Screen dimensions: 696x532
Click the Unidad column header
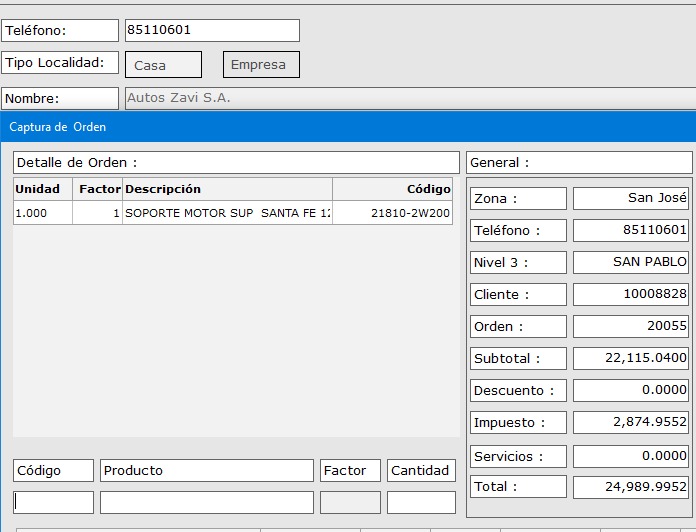42,189
